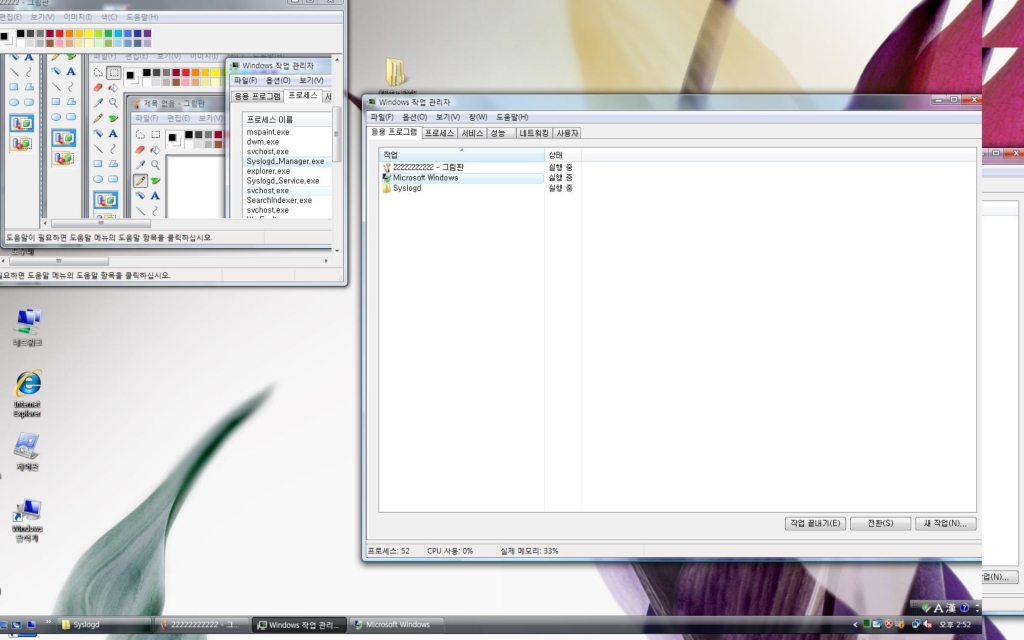1024x640 pixels.
Task: Sort tasks by the 상태 column header
Action: [x=563, y=155]
